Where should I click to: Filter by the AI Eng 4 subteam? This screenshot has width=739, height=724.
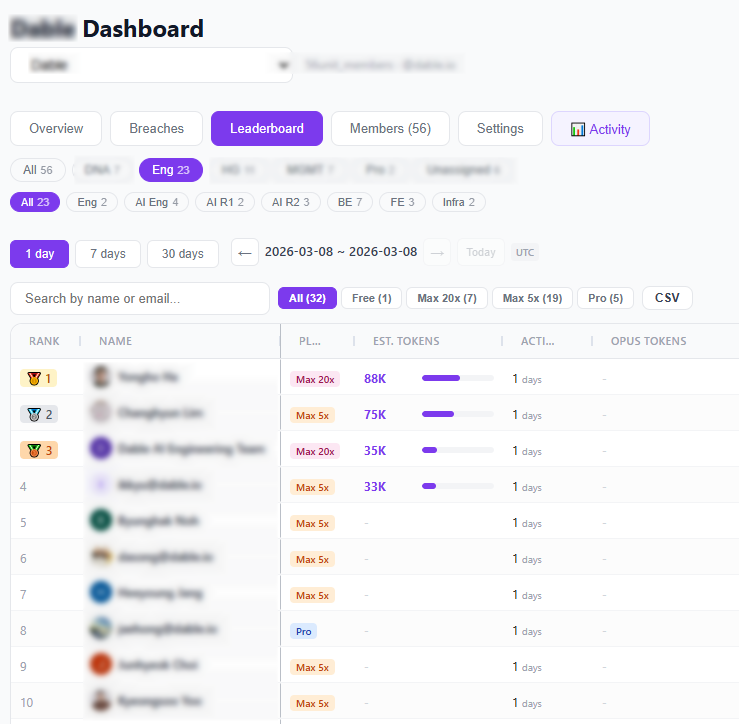(x=157, y=202)
